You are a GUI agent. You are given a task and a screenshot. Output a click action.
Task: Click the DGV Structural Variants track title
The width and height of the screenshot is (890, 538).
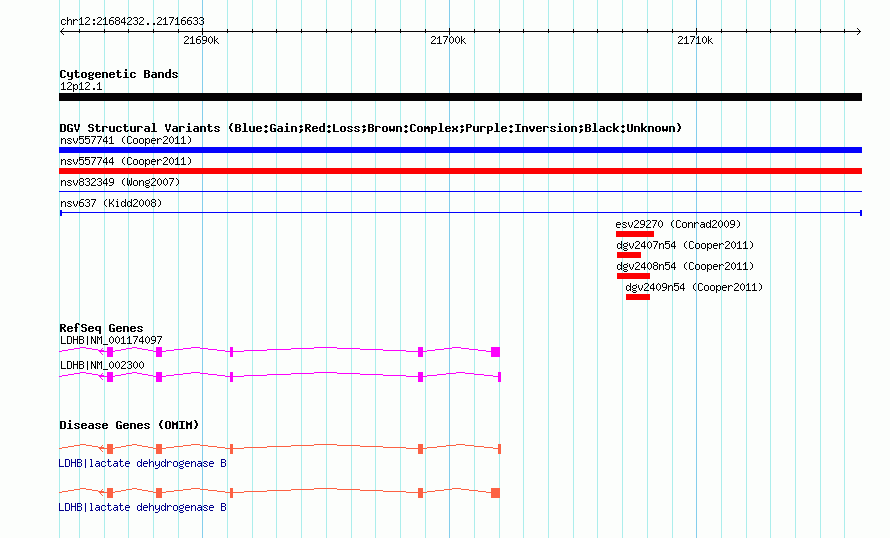370,128
